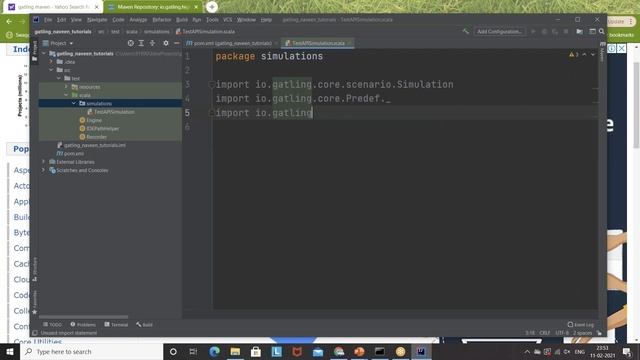Screen dimensions: 640x360
Task: Click Expand All icon in Project panel
Action: coord(141,43)
